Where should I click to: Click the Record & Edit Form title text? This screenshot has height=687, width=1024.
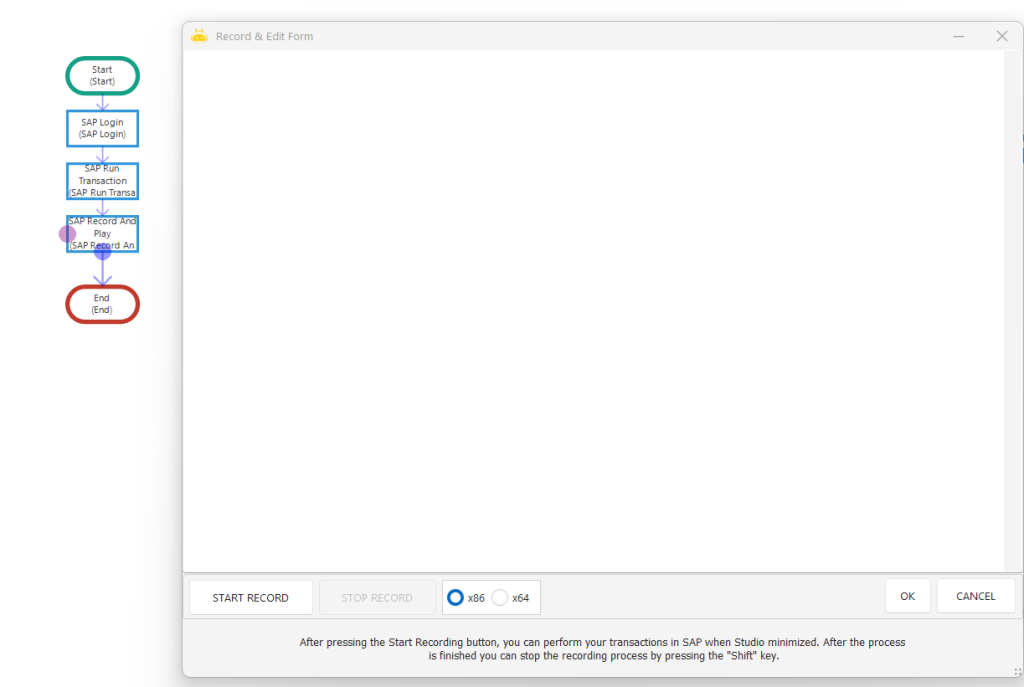264,36
